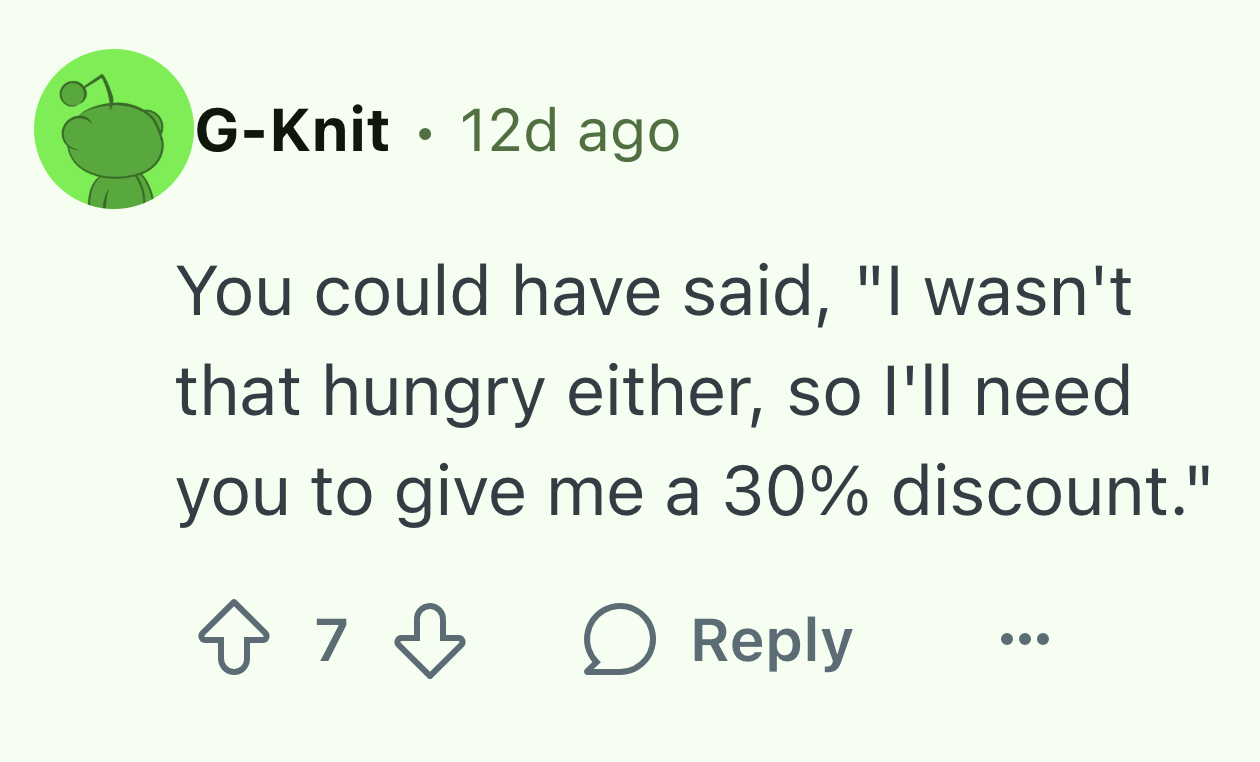Open G-Knit's green Snoo avatar
This screenshot has width=1260, height=762.
[x=113, y=129]
